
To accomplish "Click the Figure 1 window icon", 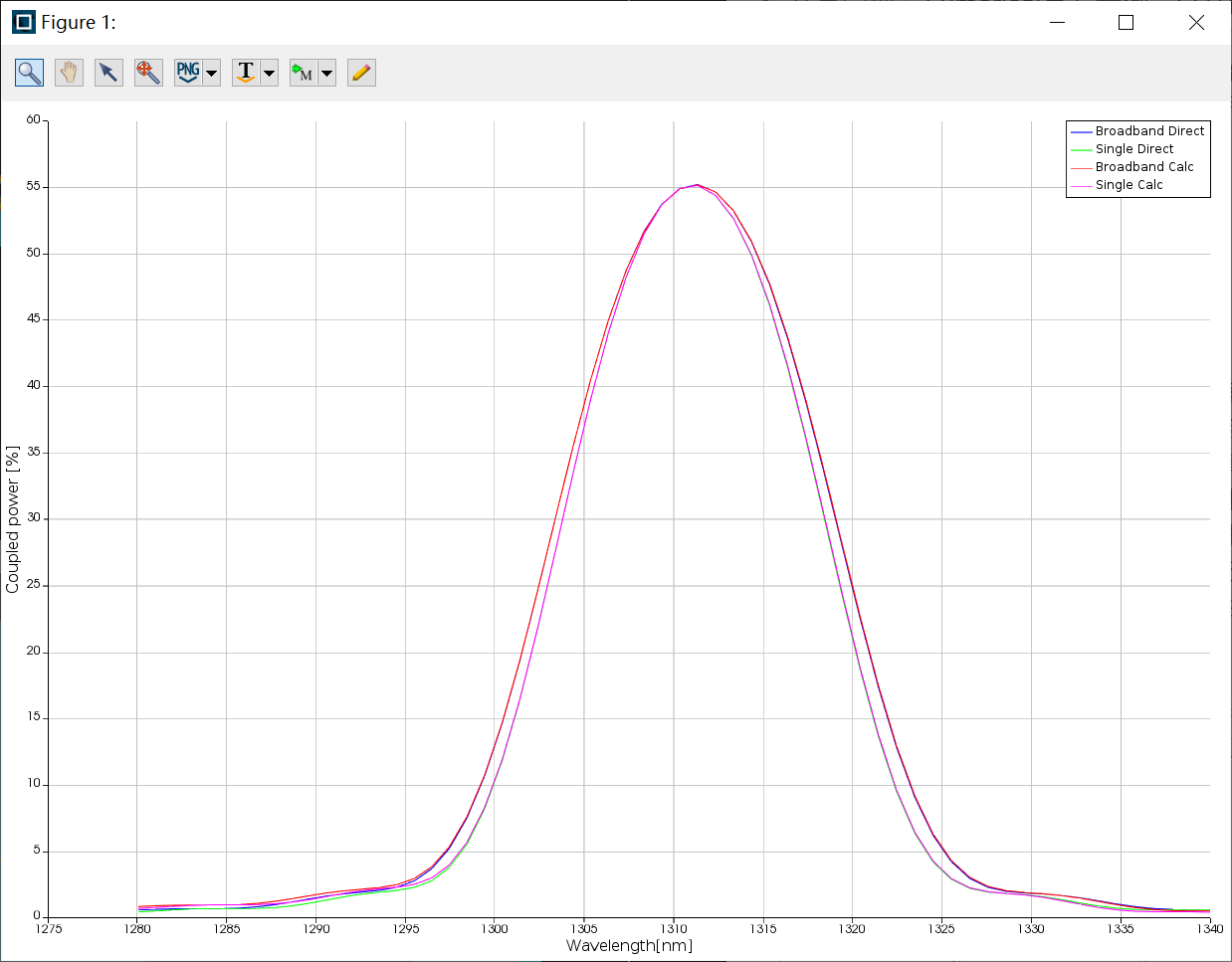I will [x=23, y=22].
